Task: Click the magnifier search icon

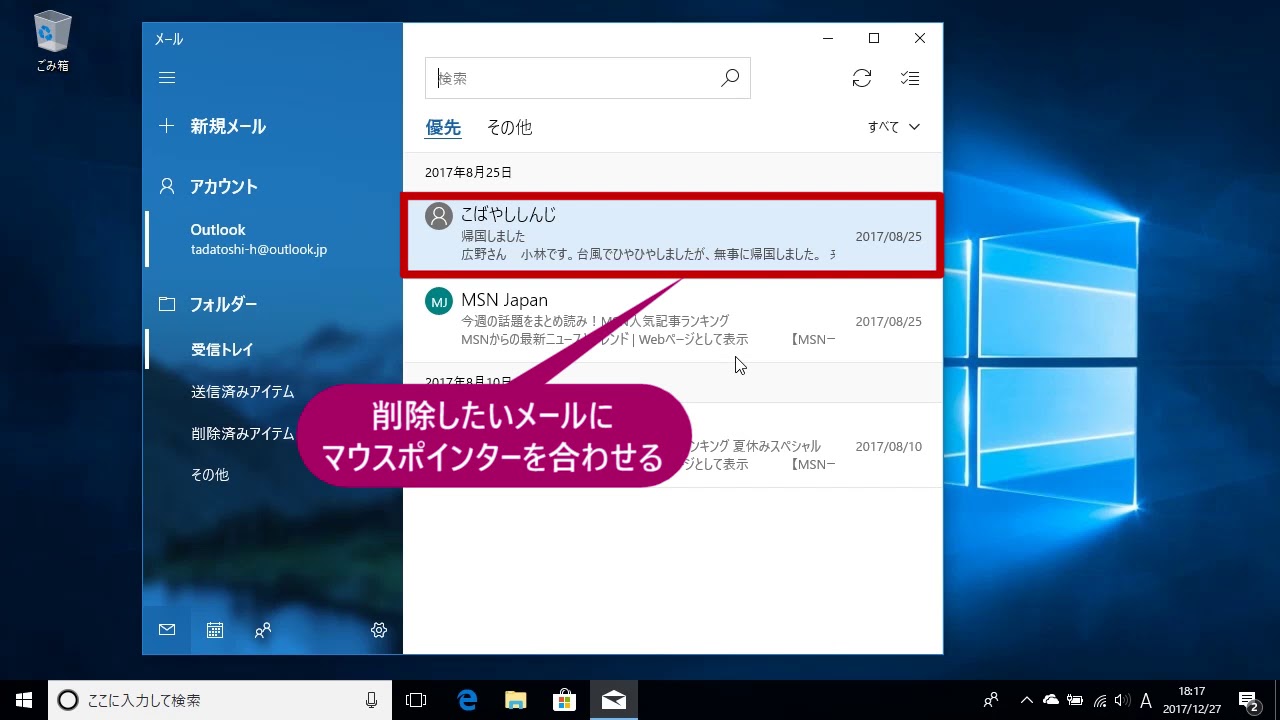Action: [730, 78]
